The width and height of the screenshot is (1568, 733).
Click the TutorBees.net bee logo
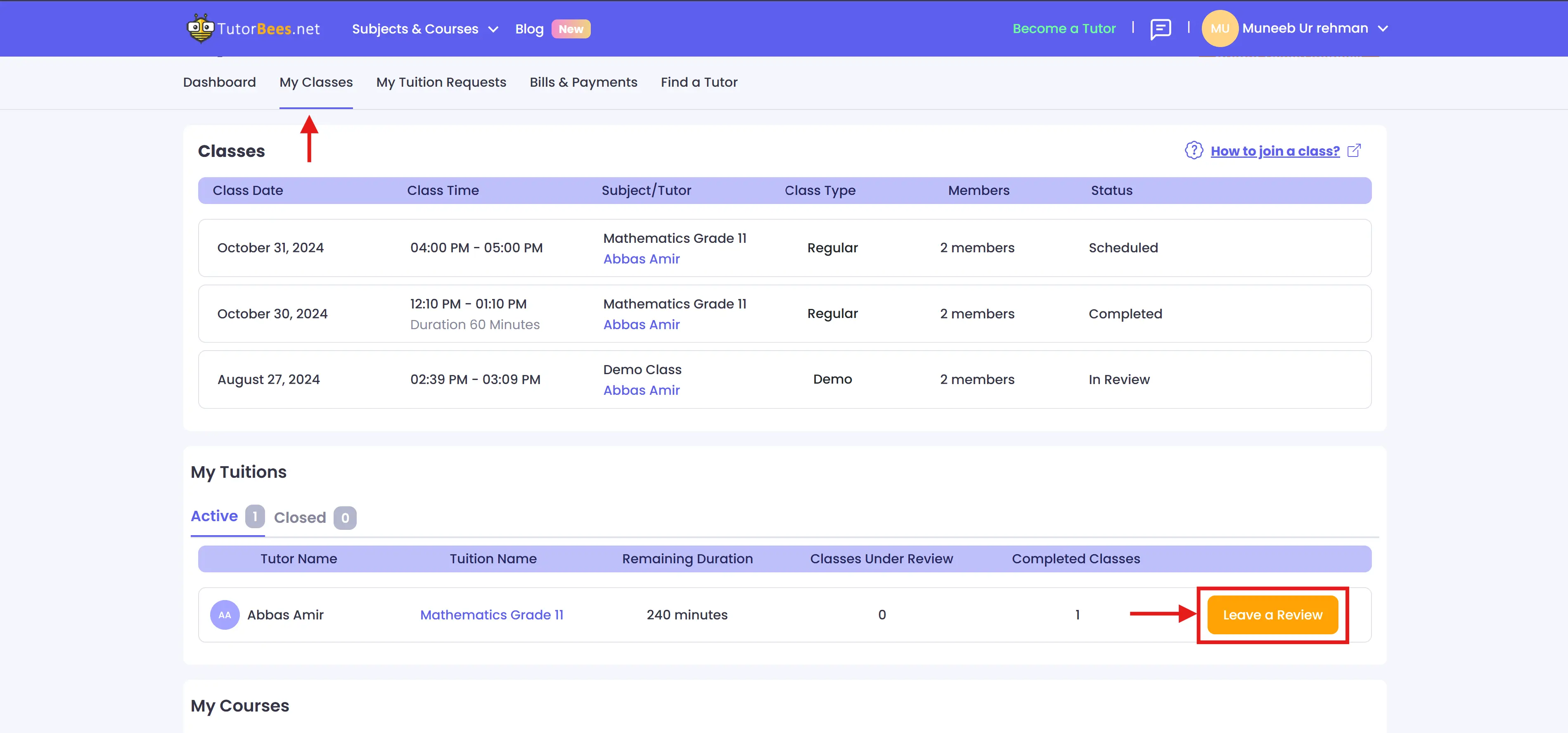pos(200,28)
